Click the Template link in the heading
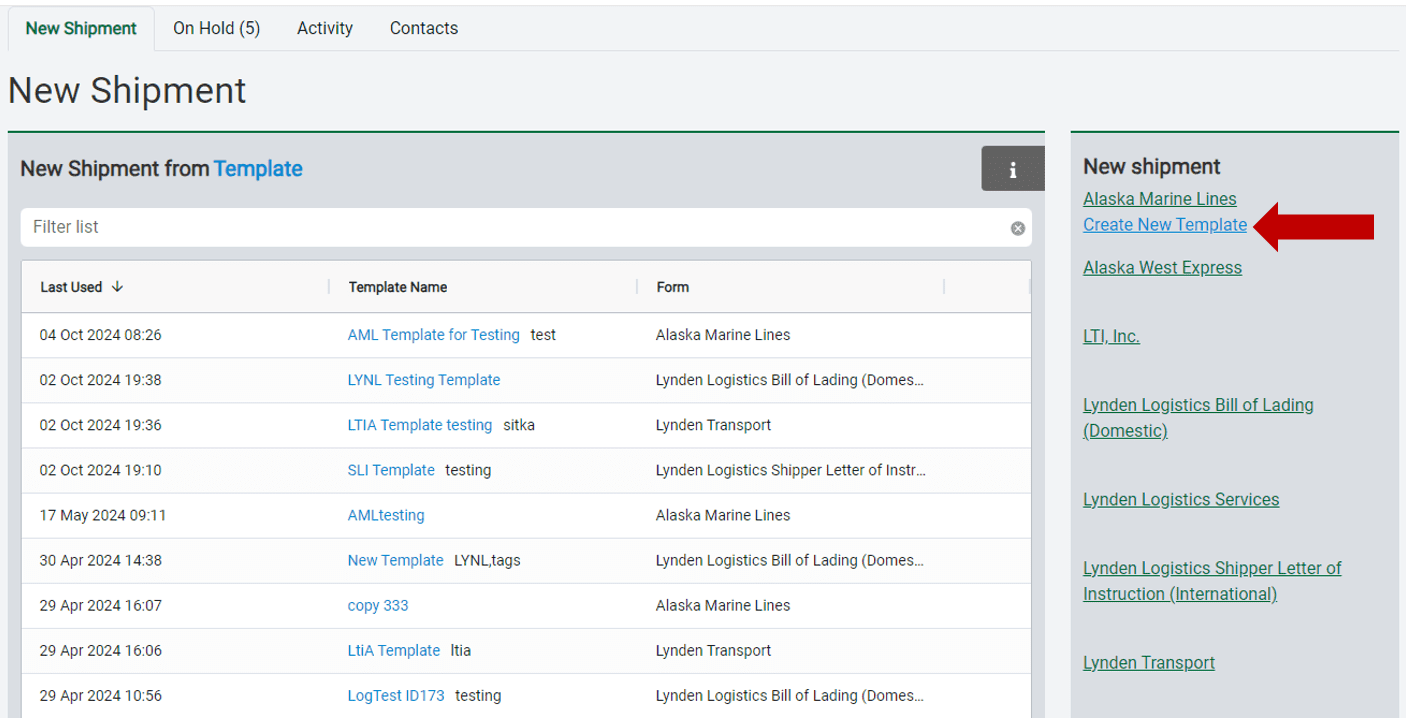Screen dimensions: 1406x718 pos(257,168)
